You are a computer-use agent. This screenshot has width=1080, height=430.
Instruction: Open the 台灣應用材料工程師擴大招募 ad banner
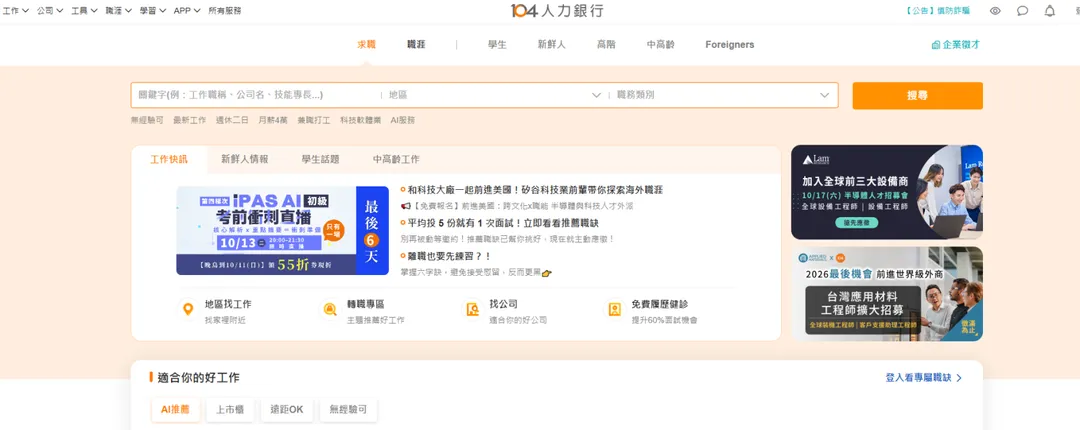click(886, 294)
